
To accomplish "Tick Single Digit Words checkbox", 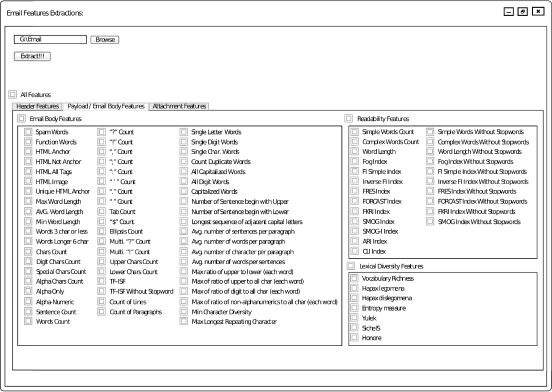I will pyautogui.click(x=183, y=142).
